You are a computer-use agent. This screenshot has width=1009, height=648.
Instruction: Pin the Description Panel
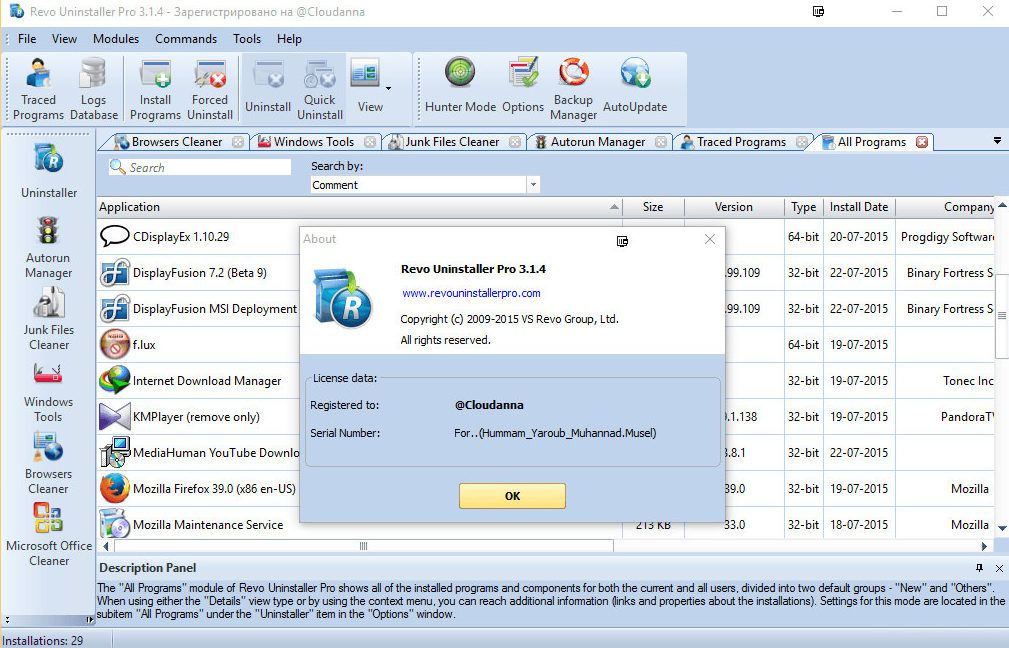984,568
